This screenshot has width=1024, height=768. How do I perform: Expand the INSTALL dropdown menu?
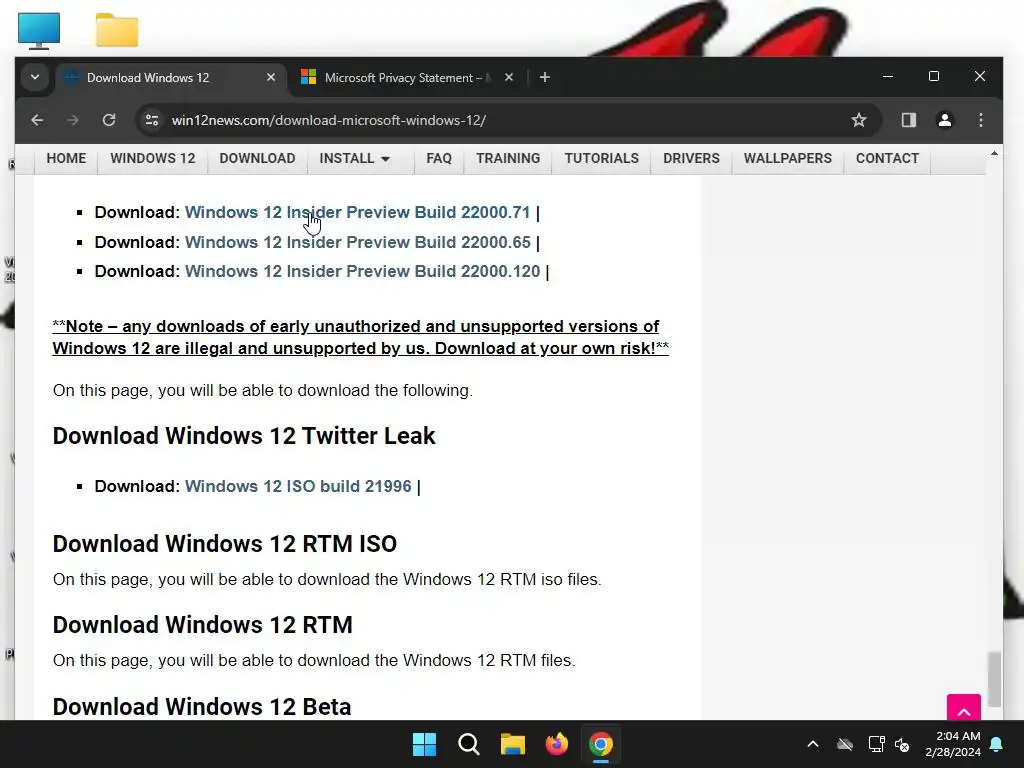tap(355, 158)
